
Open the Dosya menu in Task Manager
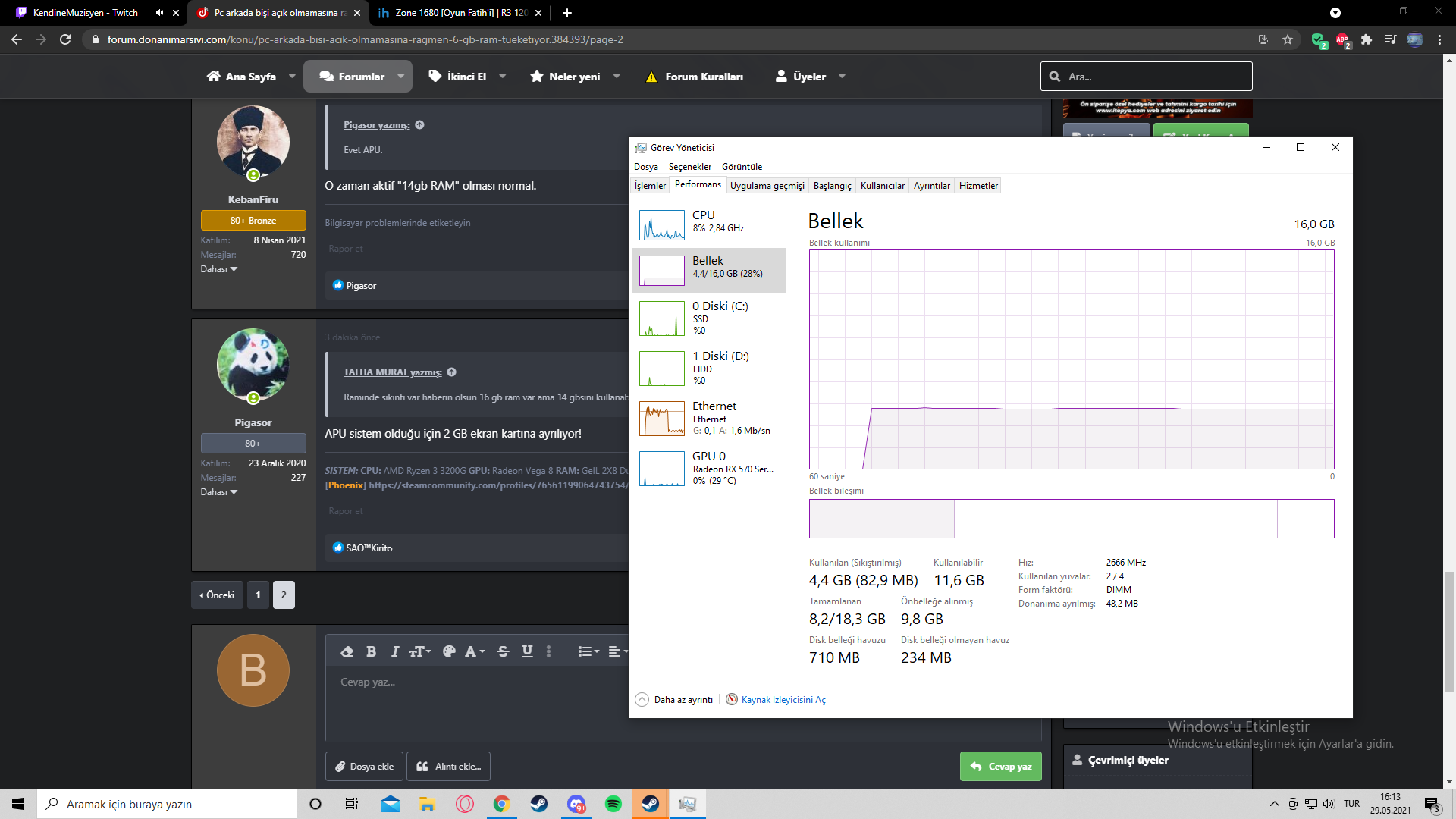coord(645,167)
